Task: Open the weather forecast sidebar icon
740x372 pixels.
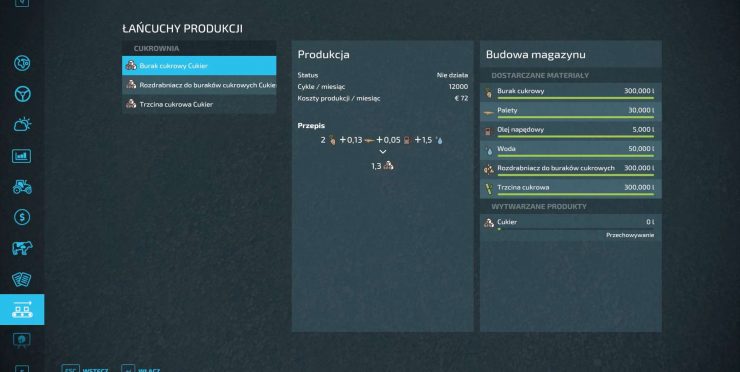Action: (x=22, y=125)
